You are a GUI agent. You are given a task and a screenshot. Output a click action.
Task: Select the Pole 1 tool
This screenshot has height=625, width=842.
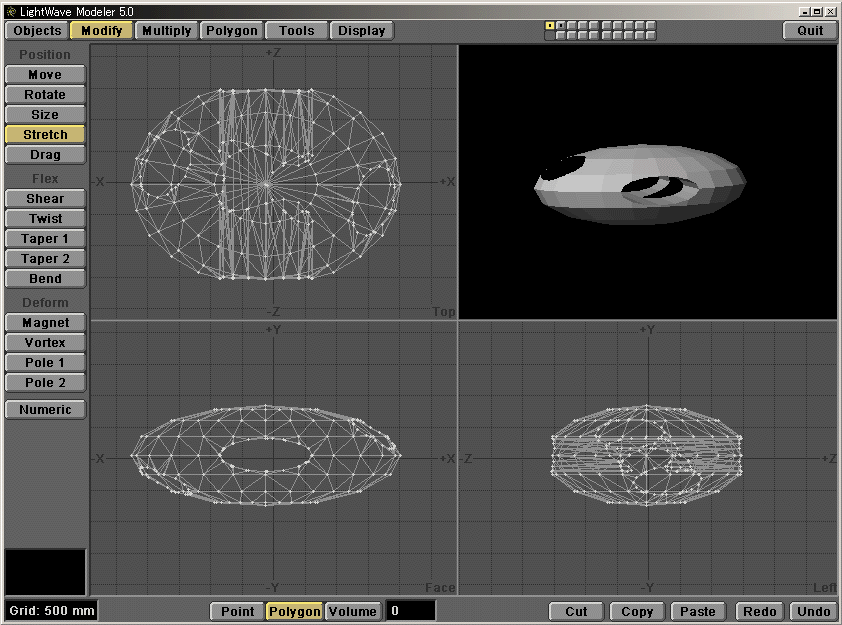pyautogui.click(x=44, y=362)
